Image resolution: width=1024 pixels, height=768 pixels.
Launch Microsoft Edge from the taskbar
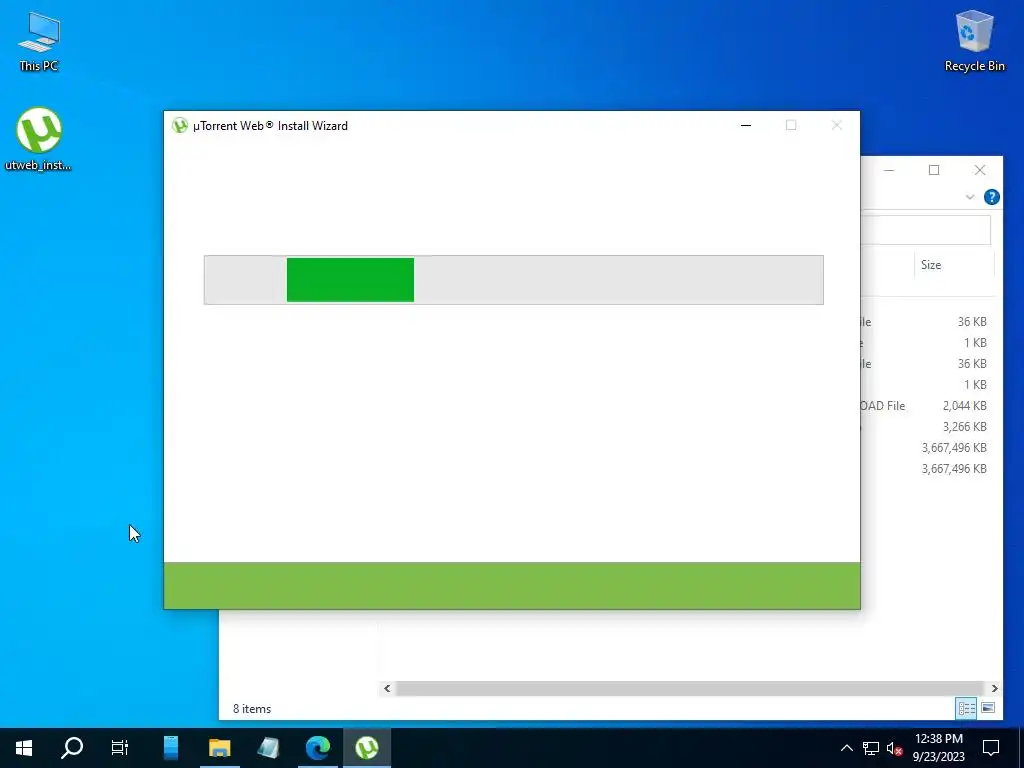click(318, 748)
